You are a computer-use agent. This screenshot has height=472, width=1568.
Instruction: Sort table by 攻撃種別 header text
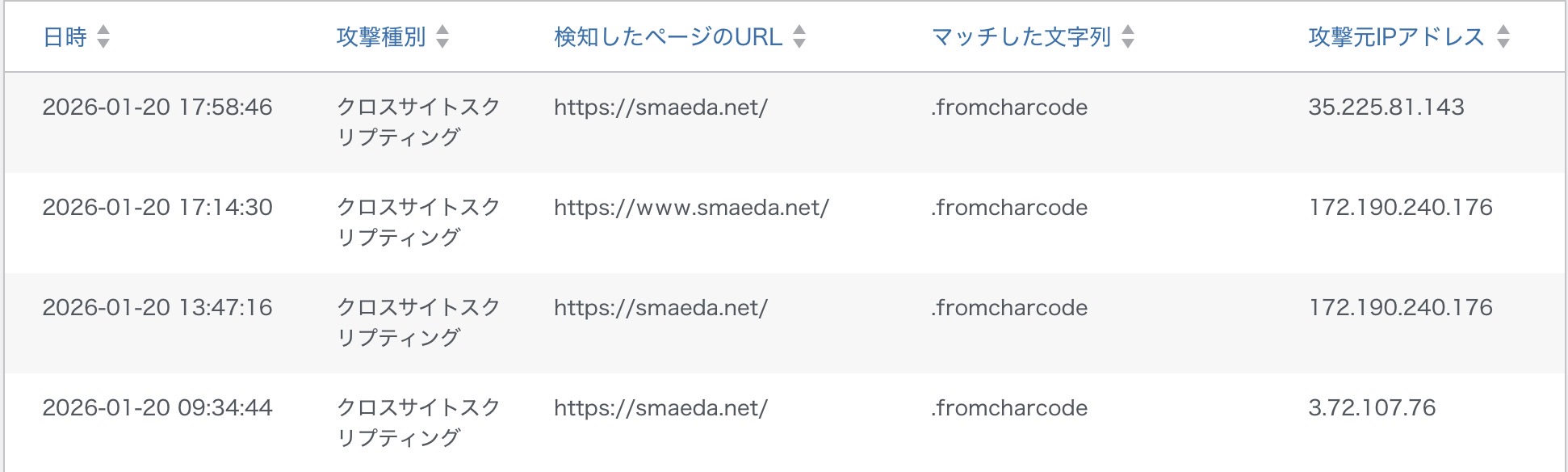point(380,37)
